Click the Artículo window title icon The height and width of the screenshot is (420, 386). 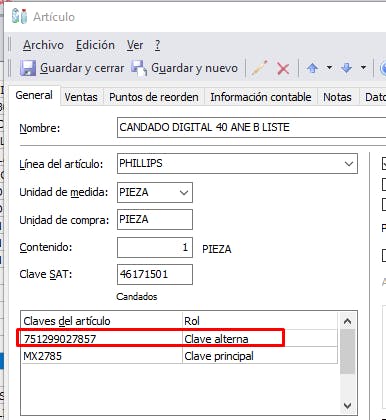click(19, 16)
